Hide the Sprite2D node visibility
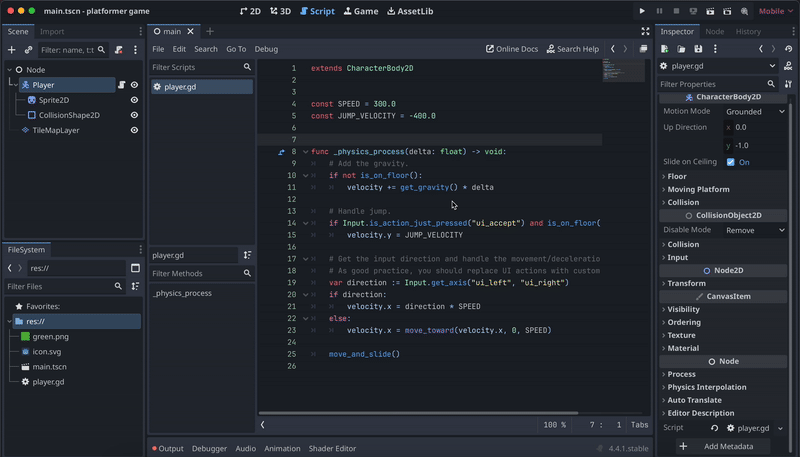Image resolution: width=800 pixels, height=457 pixels. point(134,100)
